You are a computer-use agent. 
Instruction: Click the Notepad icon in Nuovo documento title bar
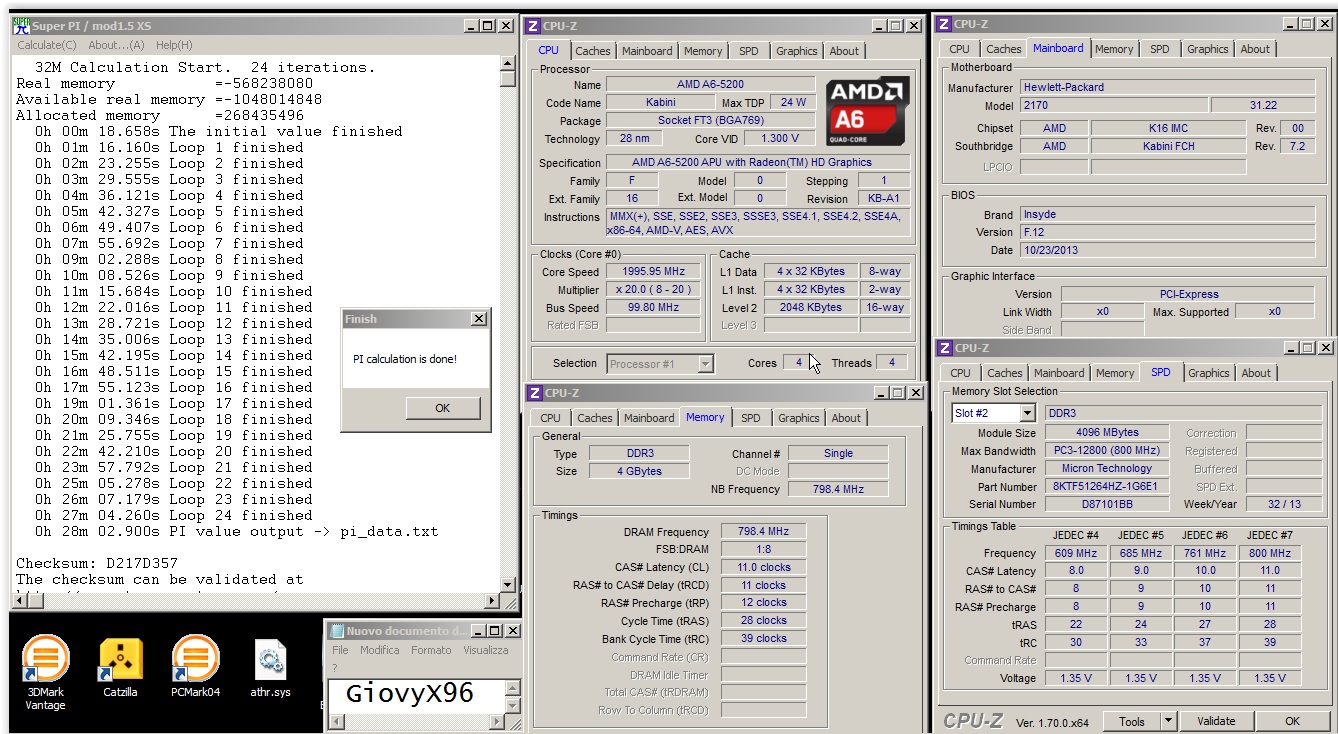(x=337, y=631)
